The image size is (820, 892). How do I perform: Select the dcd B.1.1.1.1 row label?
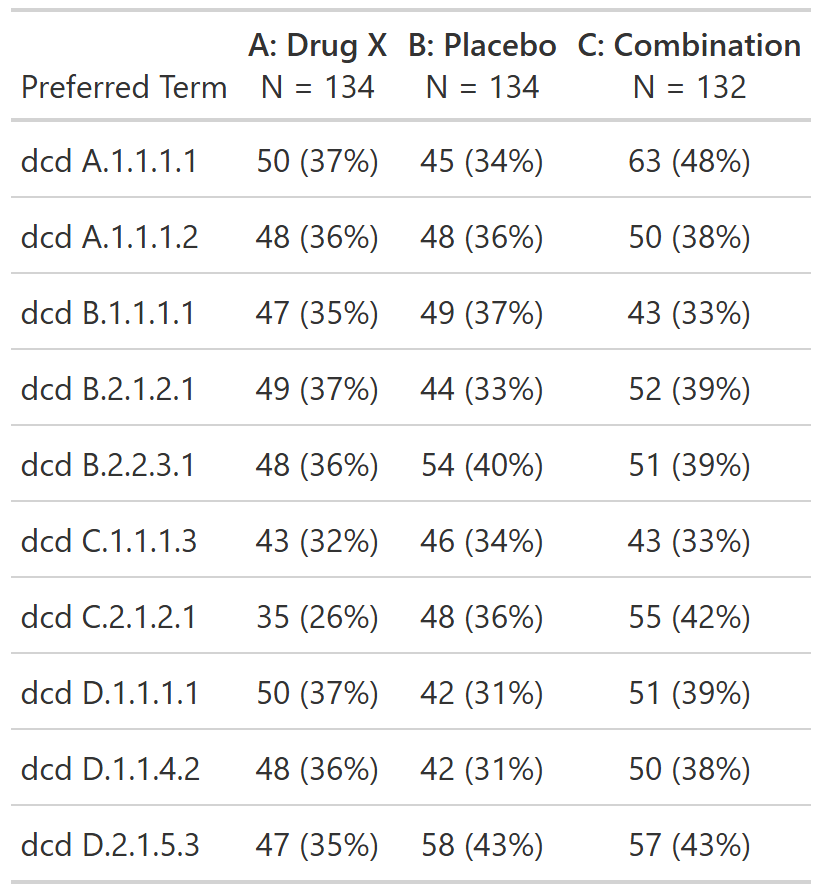click(x=108, y=313)
